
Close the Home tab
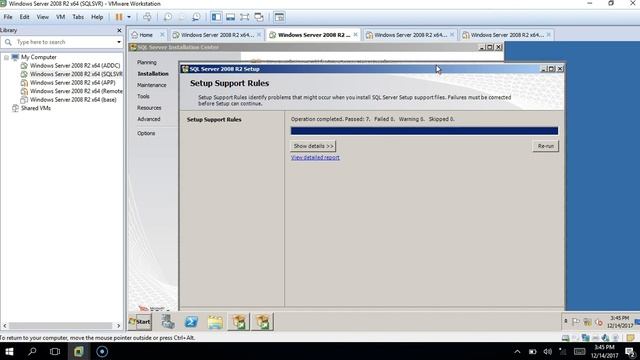click(x=162, y=35)
